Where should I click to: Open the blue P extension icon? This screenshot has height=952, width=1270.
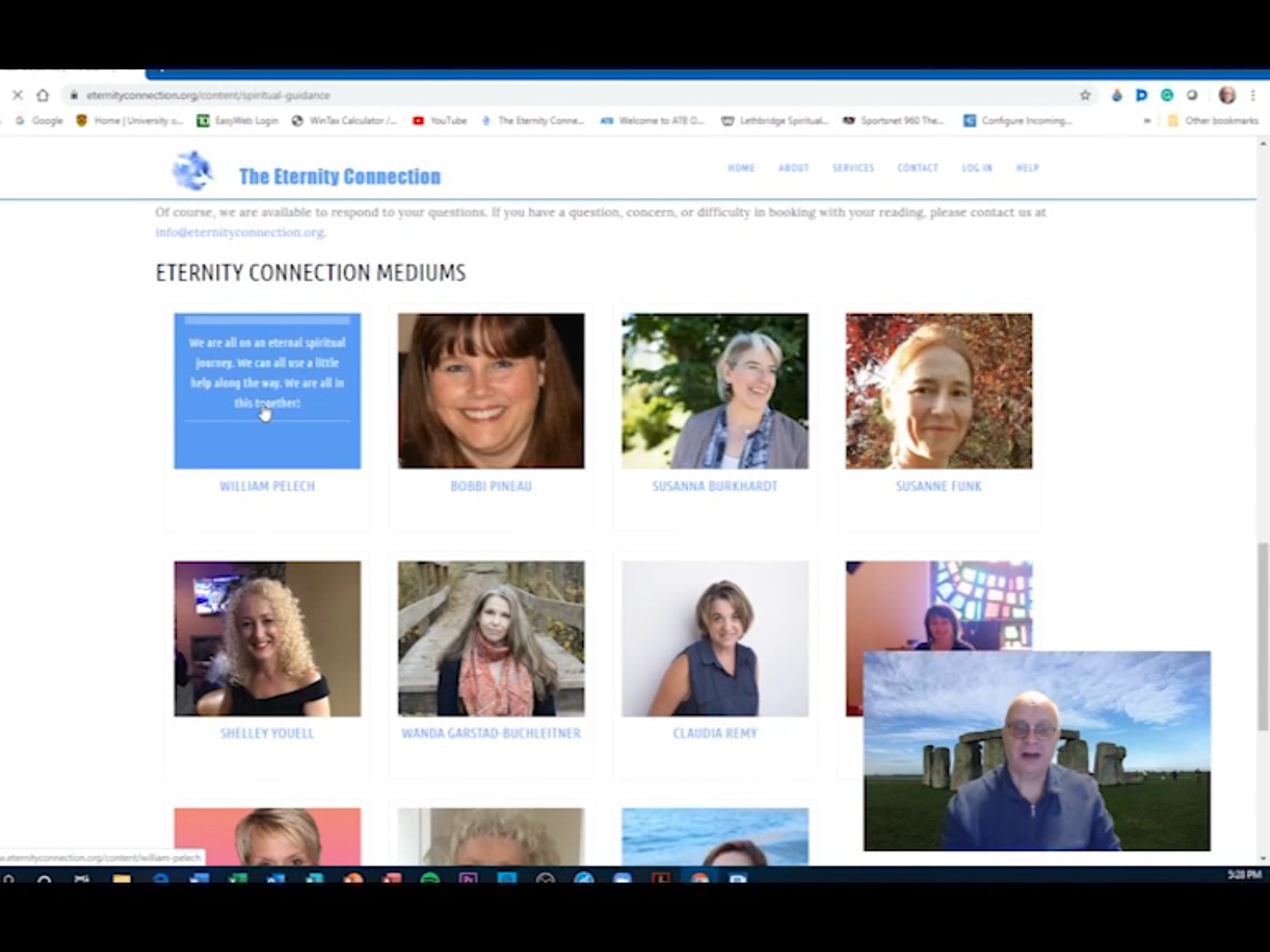1141,95
